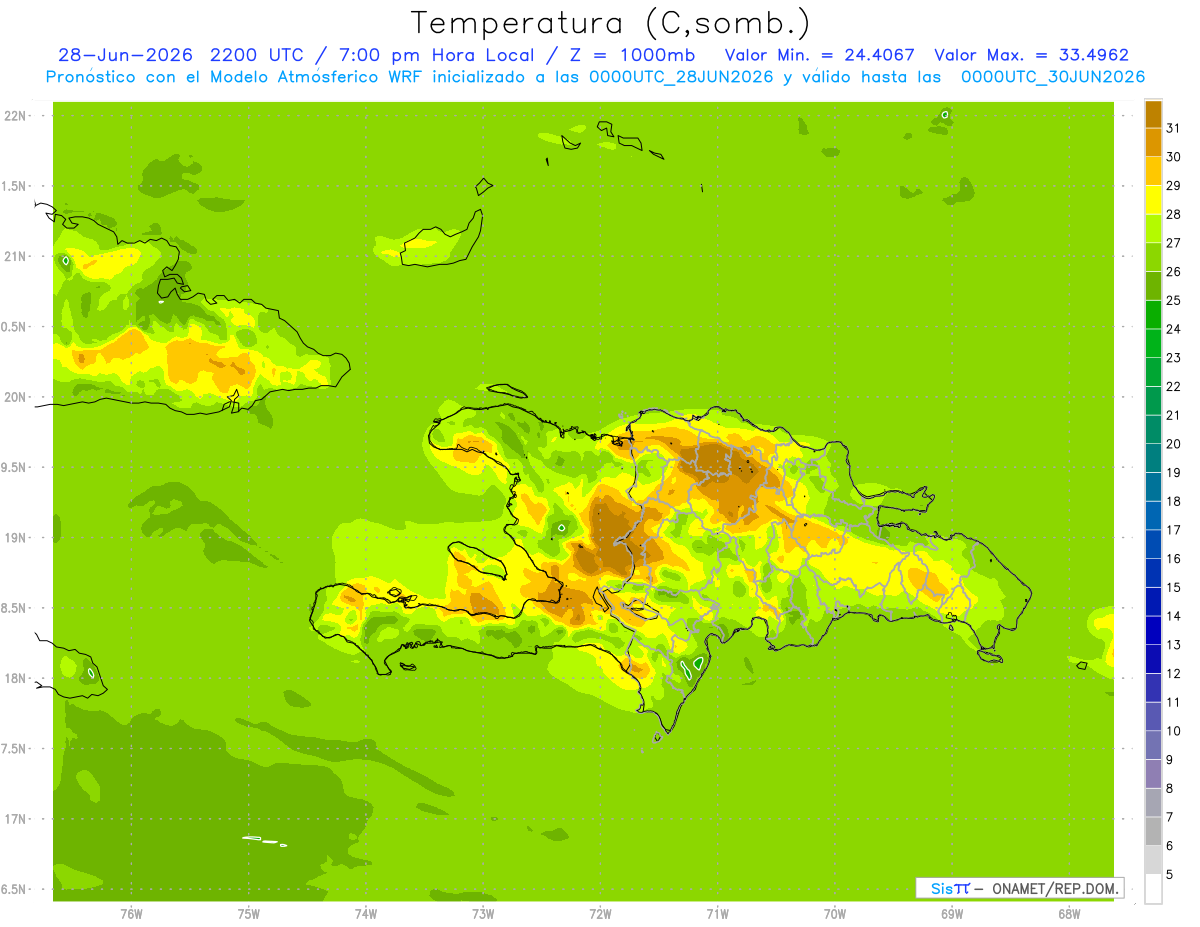The width and height of the screenshot is (1200, 927).
Task: Click the "18N" latitude label
Action: click(x=14, y=678)
